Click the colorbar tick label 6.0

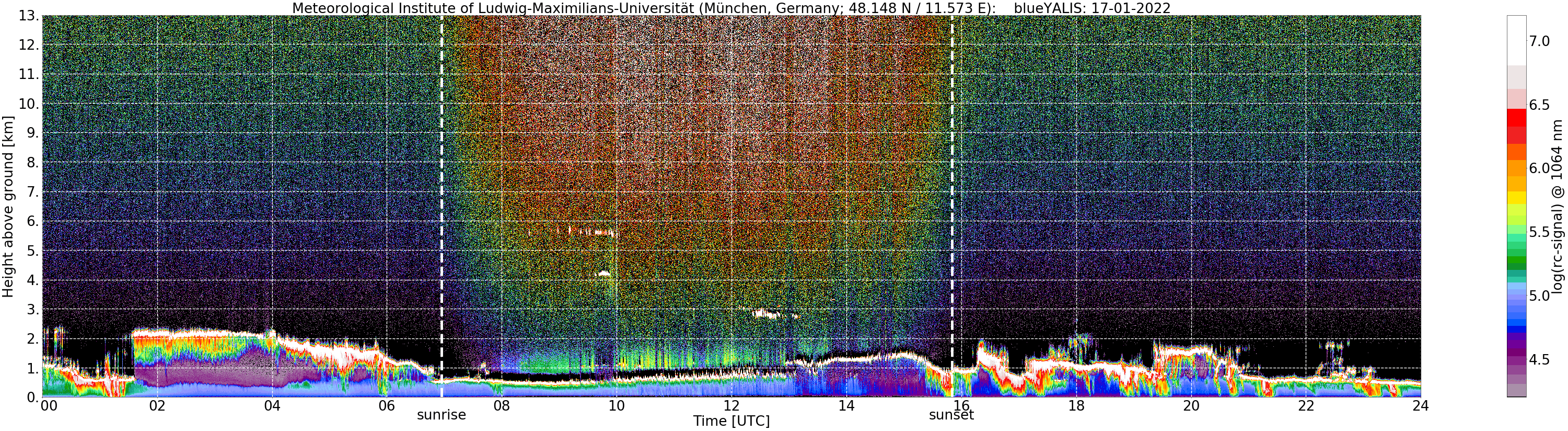click(1540, 168)
